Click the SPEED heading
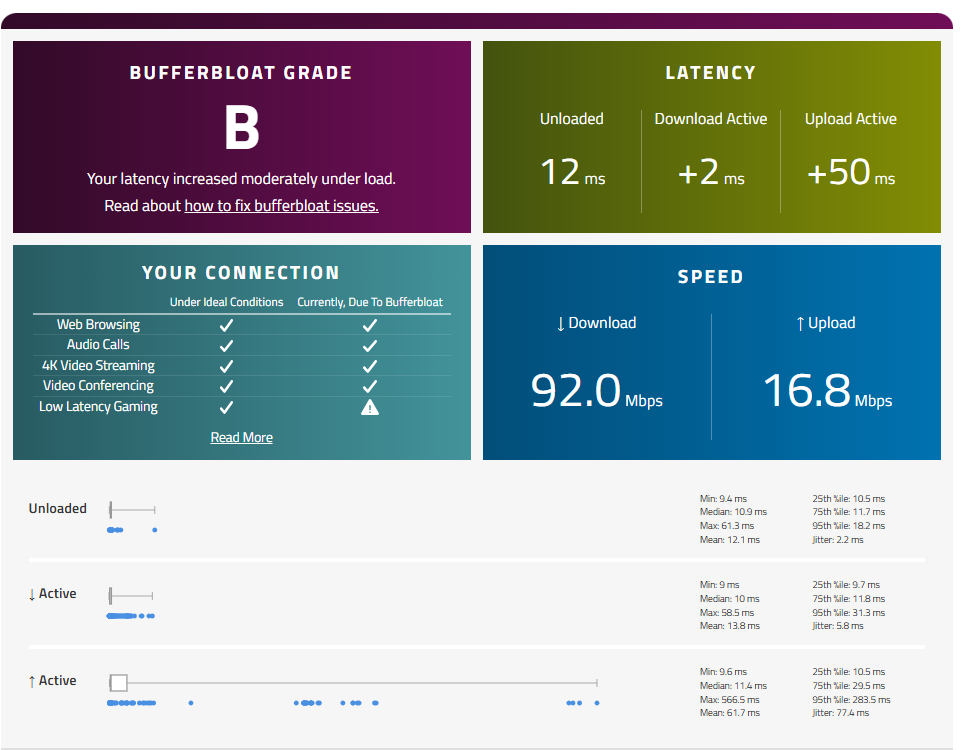This screenshot has width=973, height=750. click(x=711, y=277)
